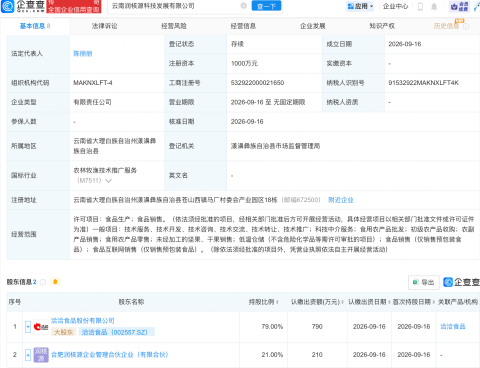Click the 91532922MAKNXLFT4K taxpayer ID
The height and width of the screenshot is (368, 480).
[x=423, y=83]
